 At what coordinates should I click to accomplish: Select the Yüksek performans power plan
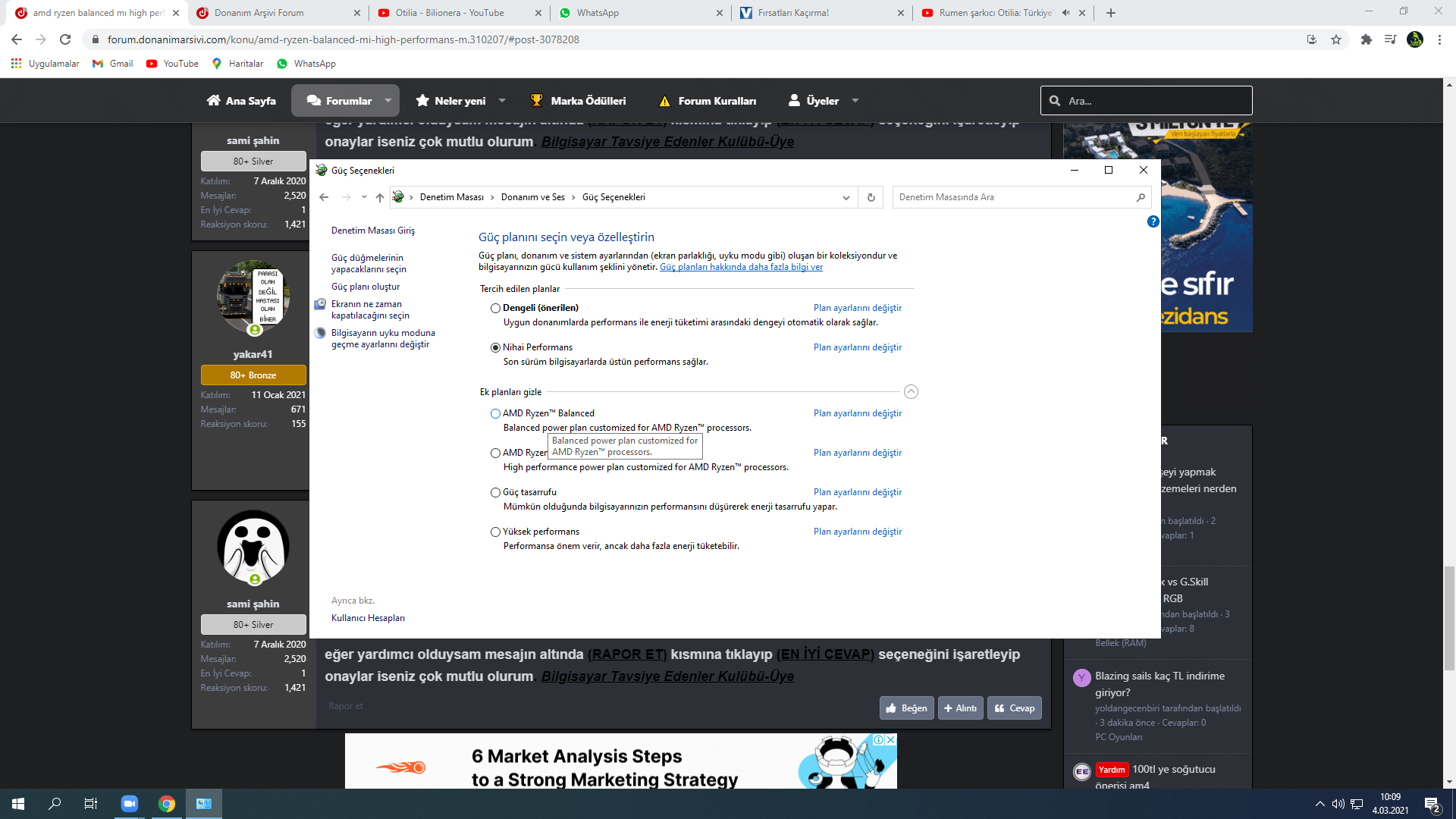point(495,532)
